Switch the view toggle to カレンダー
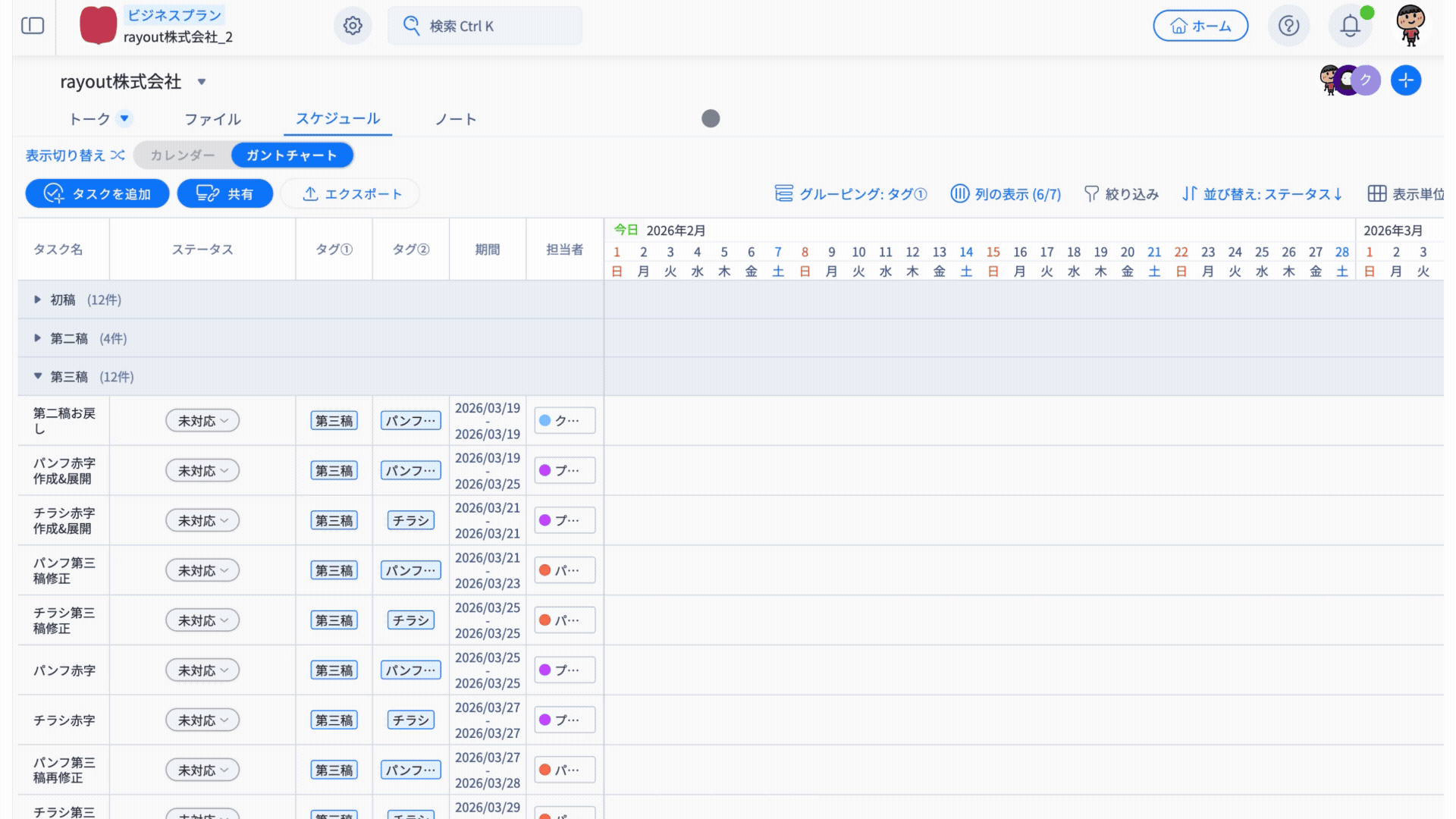Image resolution: width=1456 pixels, height=819 pixels. tap(182, 155)
